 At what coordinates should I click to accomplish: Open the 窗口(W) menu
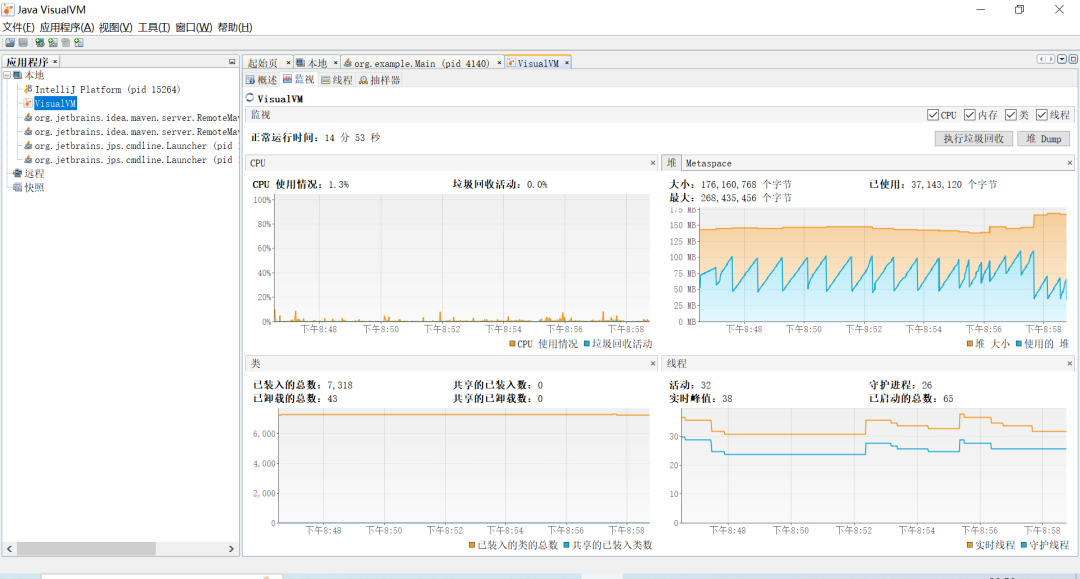(x=194, y=28)
